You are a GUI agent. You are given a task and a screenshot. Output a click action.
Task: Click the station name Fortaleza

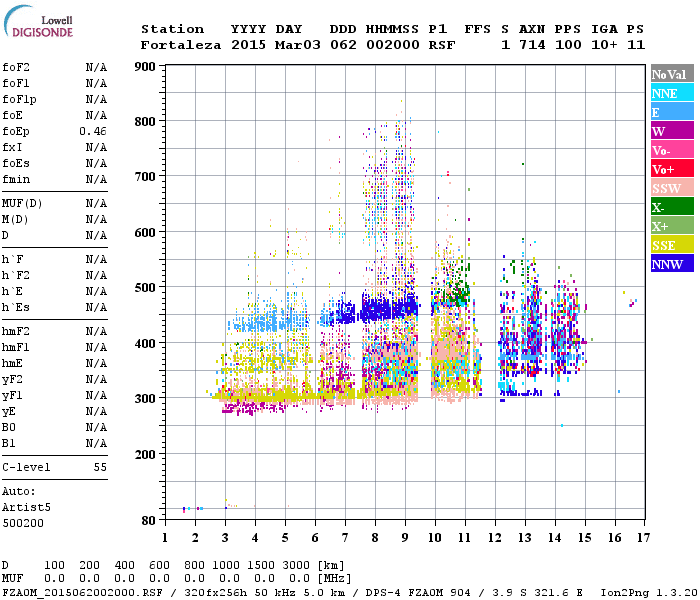(x=181, y=45)
